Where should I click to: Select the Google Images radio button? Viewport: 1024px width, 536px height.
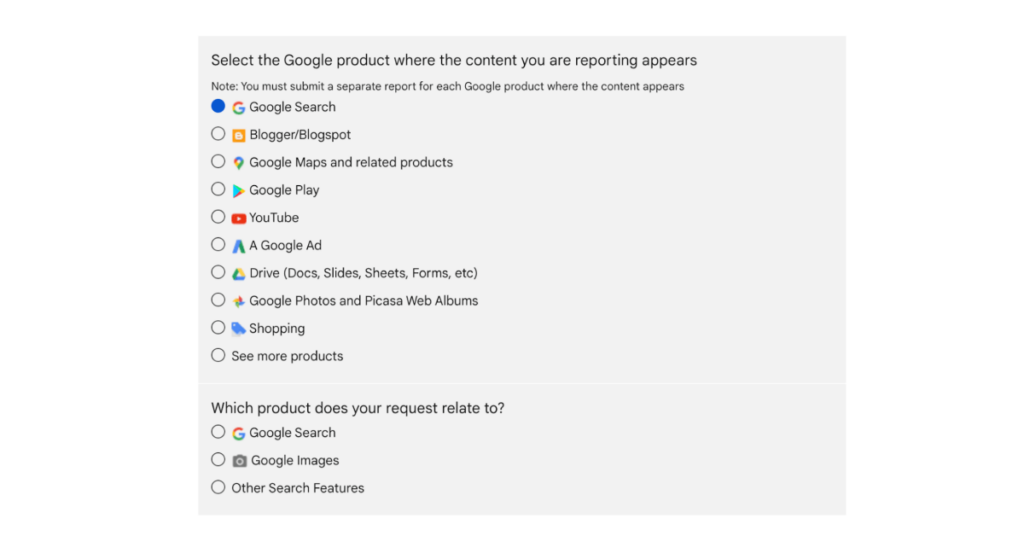(218, 460)
